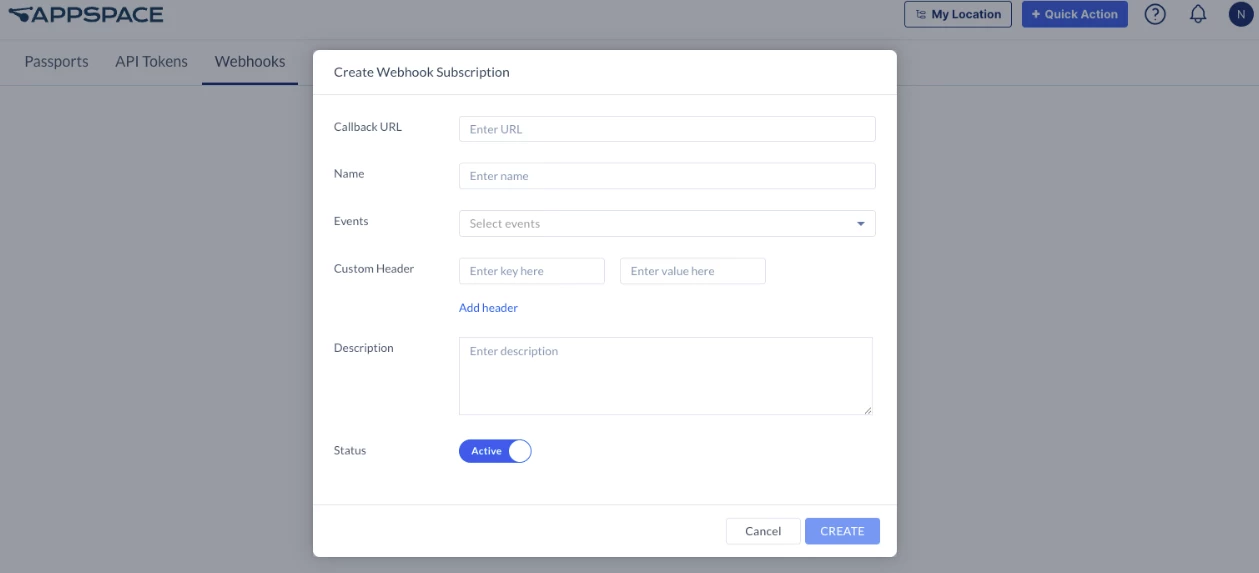Open the help question mark icon
This screenshot has width=1259, height=573.
[1155, 14]
